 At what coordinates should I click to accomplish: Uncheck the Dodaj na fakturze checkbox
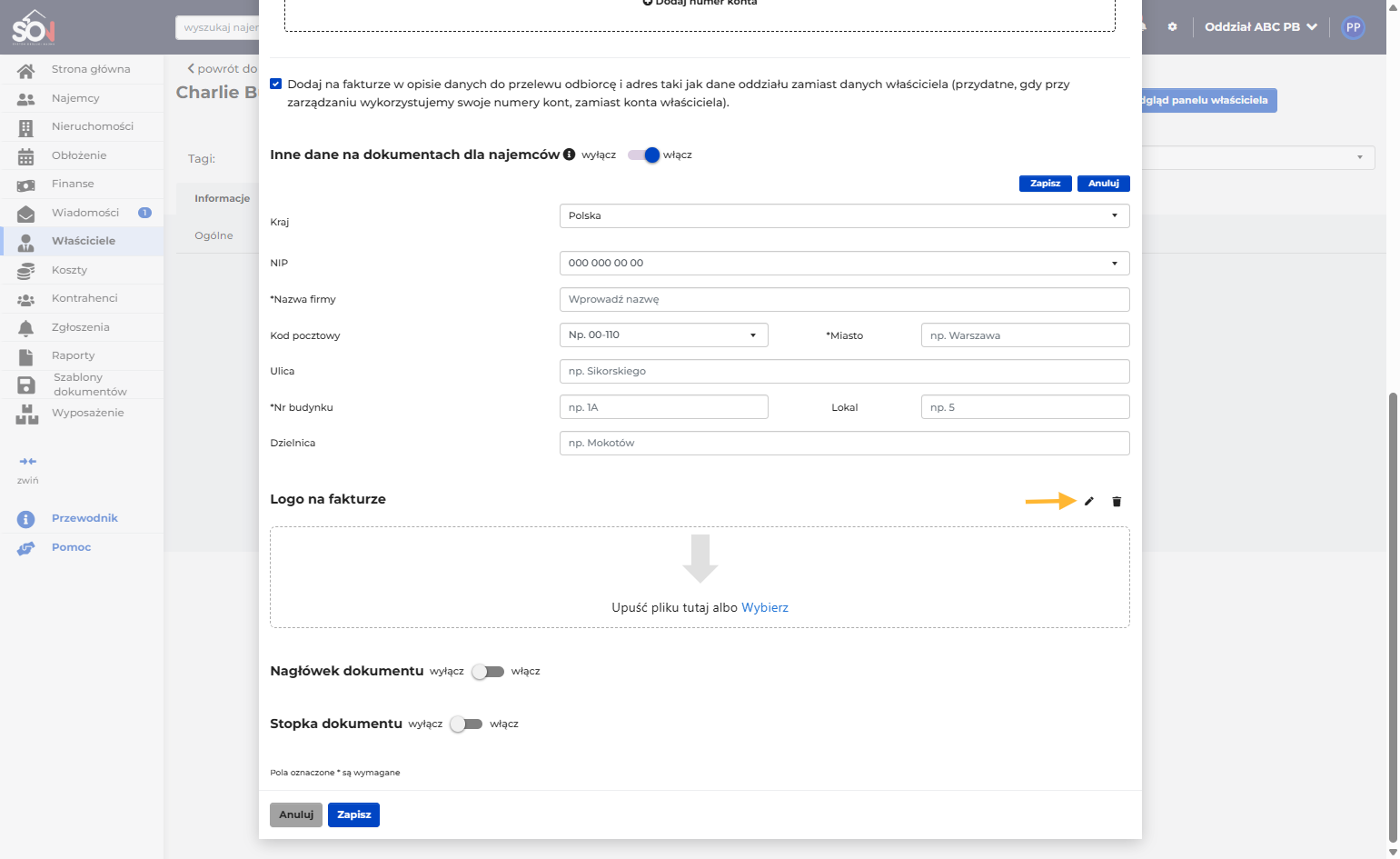point(276,84)
